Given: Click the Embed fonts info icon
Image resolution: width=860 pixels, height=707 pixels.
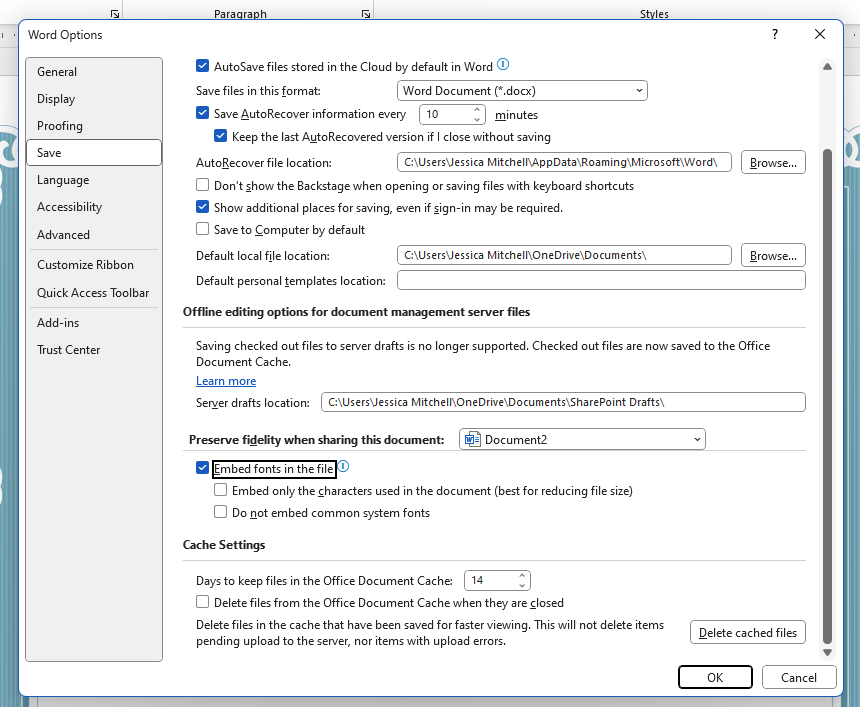Looking at the screenshot, I should (x=343, y=467).
